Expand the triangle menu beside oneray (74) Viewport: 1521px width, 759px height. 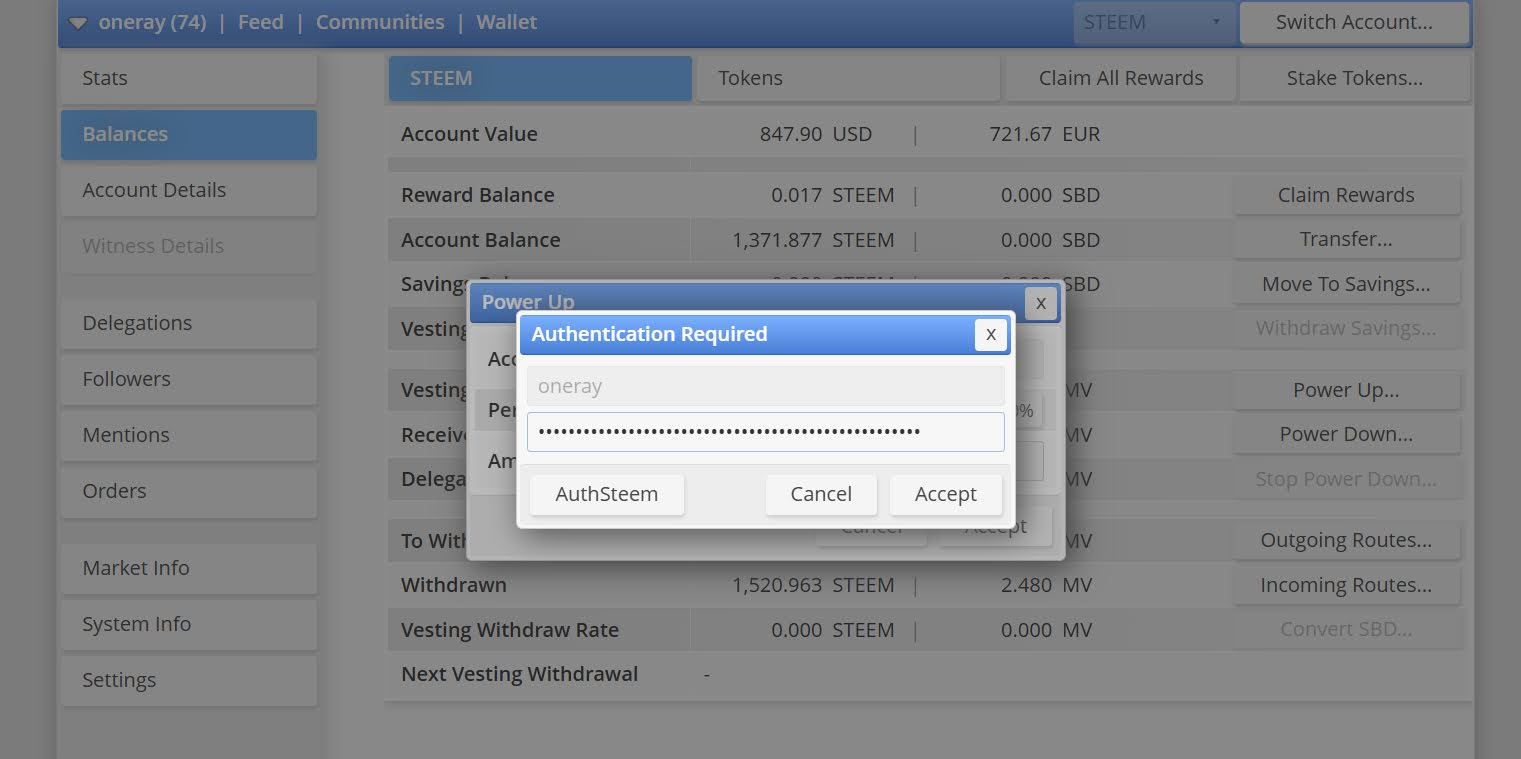point(78,23)
